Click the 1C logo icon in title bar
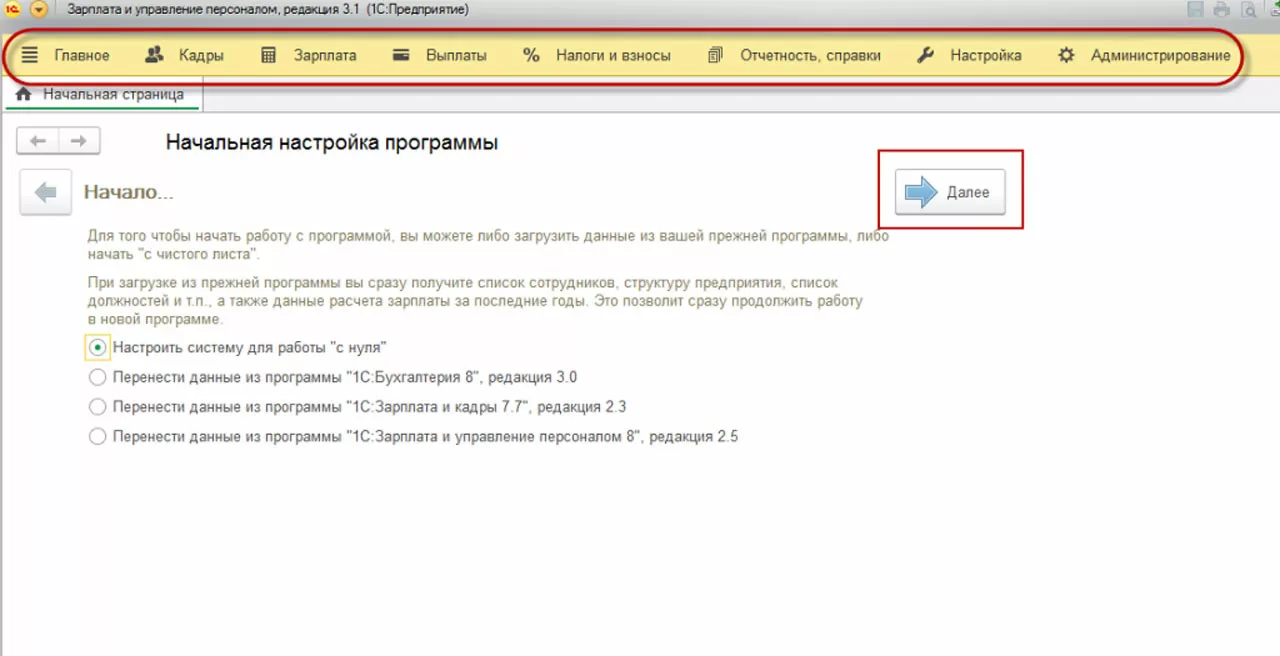This screenshot has height=656, width=1280. tap(12, 9)
